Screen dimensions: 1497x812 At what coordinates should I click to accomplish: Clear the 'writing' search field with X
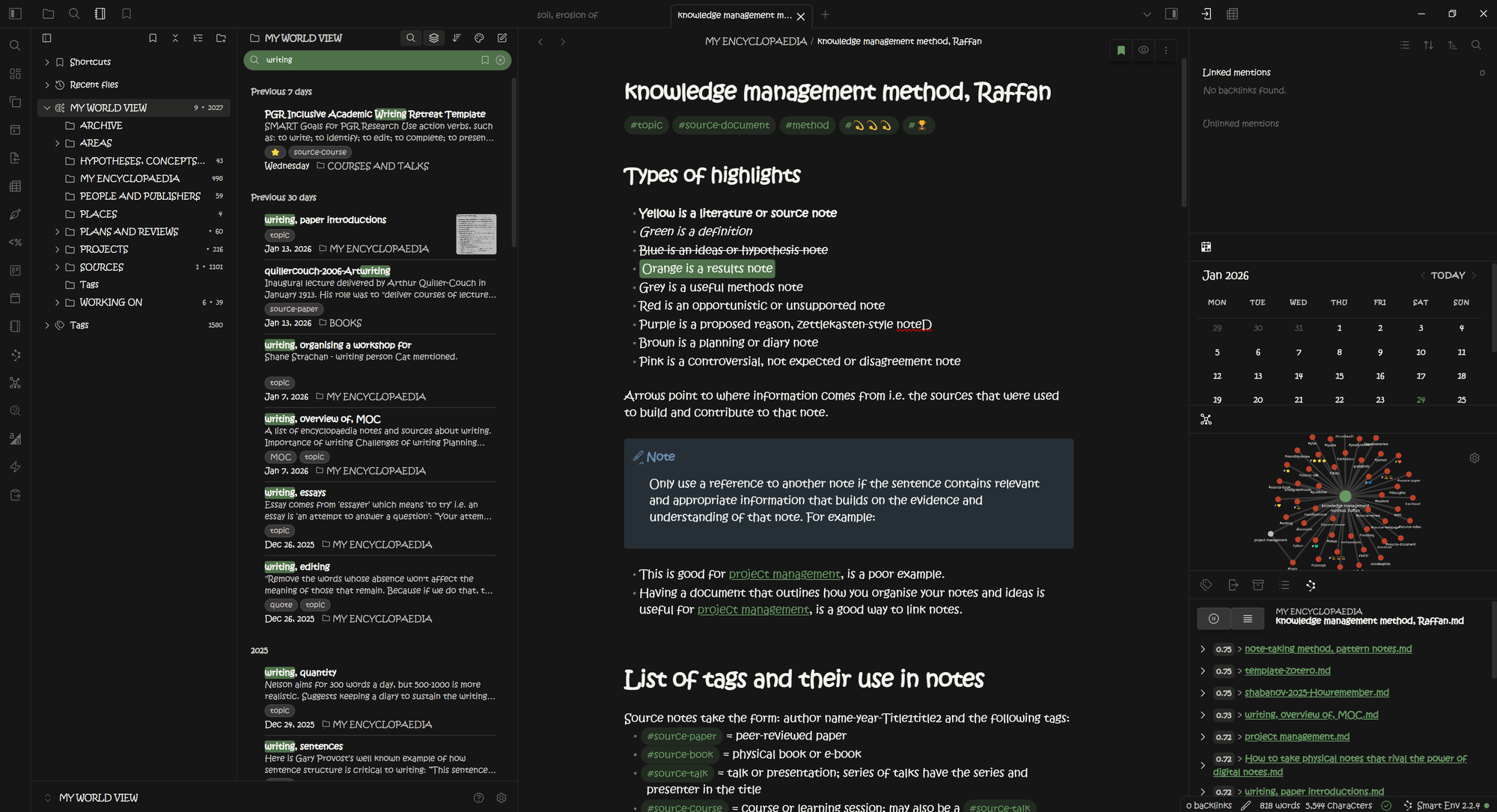click(501, 60)
